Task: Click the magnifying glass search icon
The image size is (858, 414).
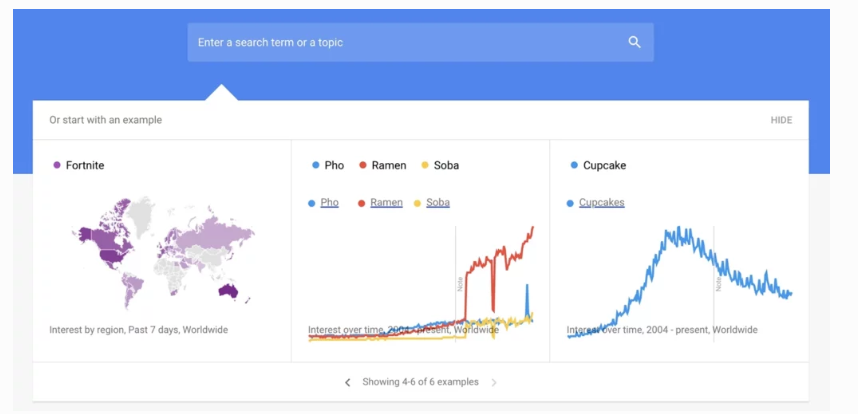Action: pos(634,42)
